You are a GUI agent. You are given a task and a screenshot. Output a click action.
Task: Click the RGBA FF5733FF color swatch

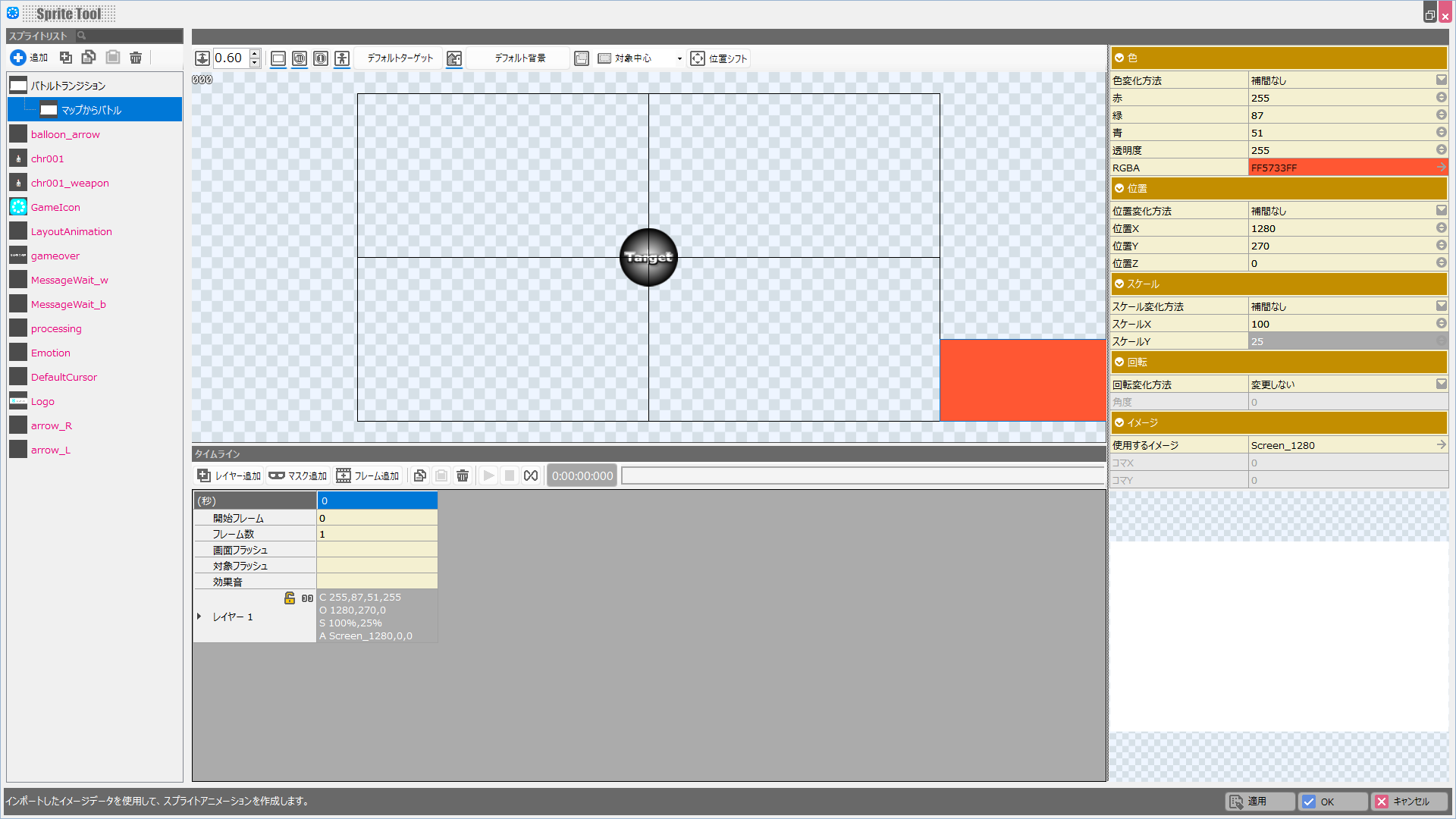click(x=1341, y=168)
